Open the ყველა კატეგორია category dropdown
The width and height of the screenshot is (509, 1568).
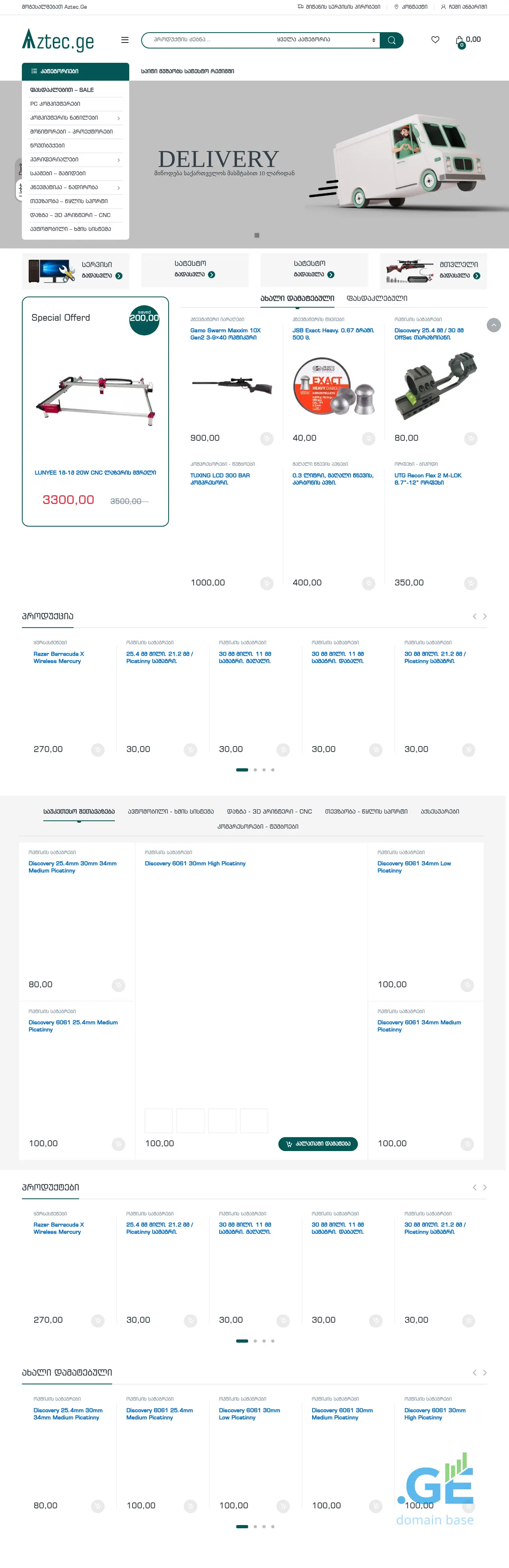point(326,40)
